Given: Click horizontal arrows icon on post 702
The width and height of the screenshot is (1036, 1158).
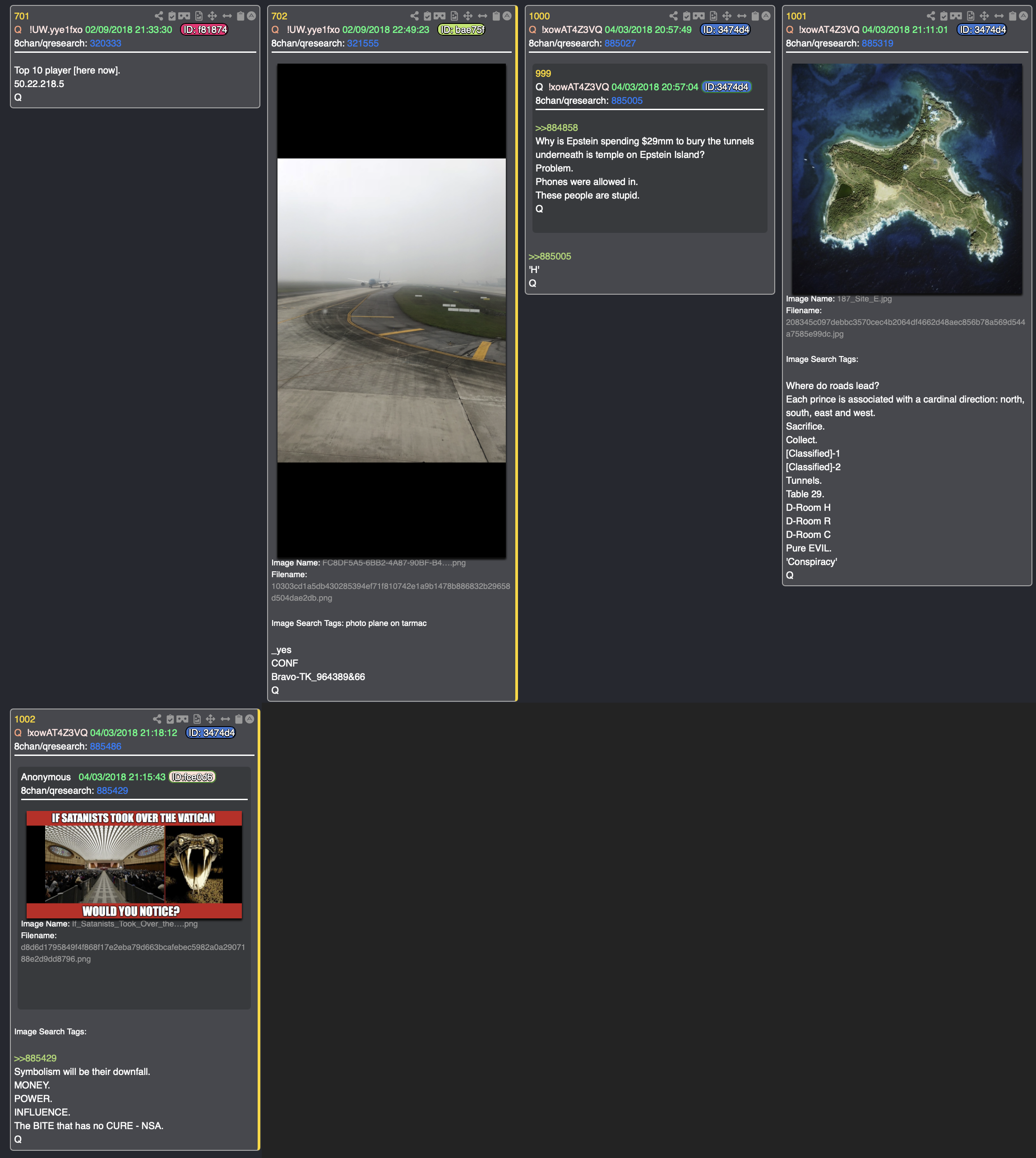Looking at the screenshot, I should tap(483, 16).
